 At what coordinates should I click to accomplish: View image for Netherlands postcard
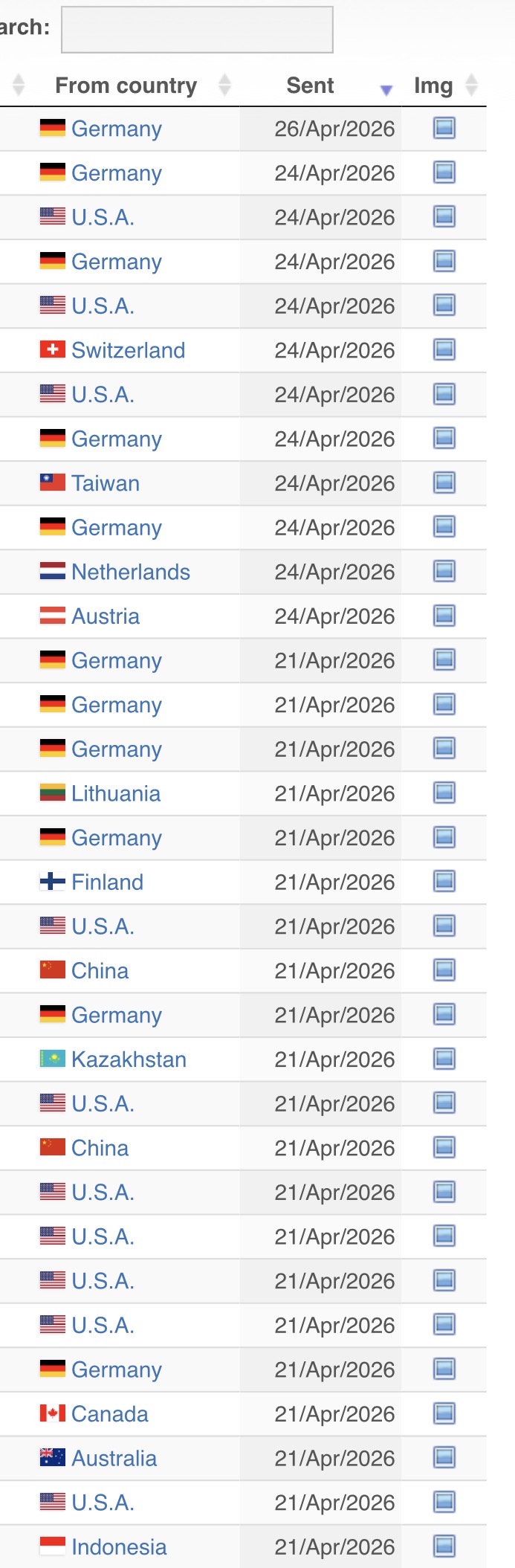coord(444,571)
